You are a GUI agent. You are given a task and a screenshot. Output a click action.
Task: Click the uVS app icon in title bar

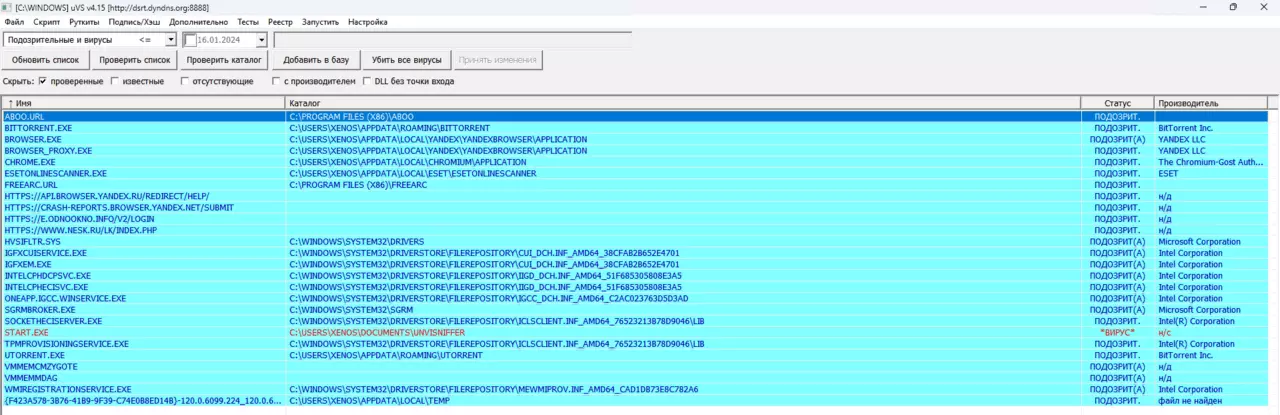pyautogui.click(x=7, y=7)
